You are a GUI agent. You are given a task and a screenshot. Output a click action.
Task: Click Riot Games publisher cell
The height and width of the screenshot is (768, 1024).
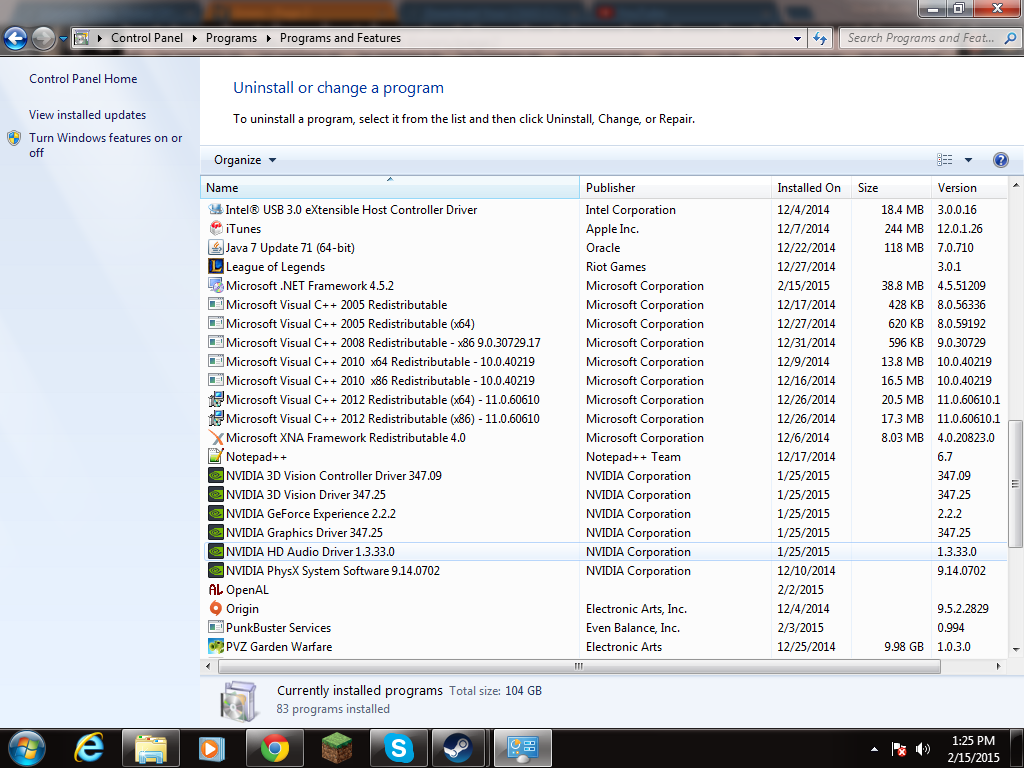point(616,266)
